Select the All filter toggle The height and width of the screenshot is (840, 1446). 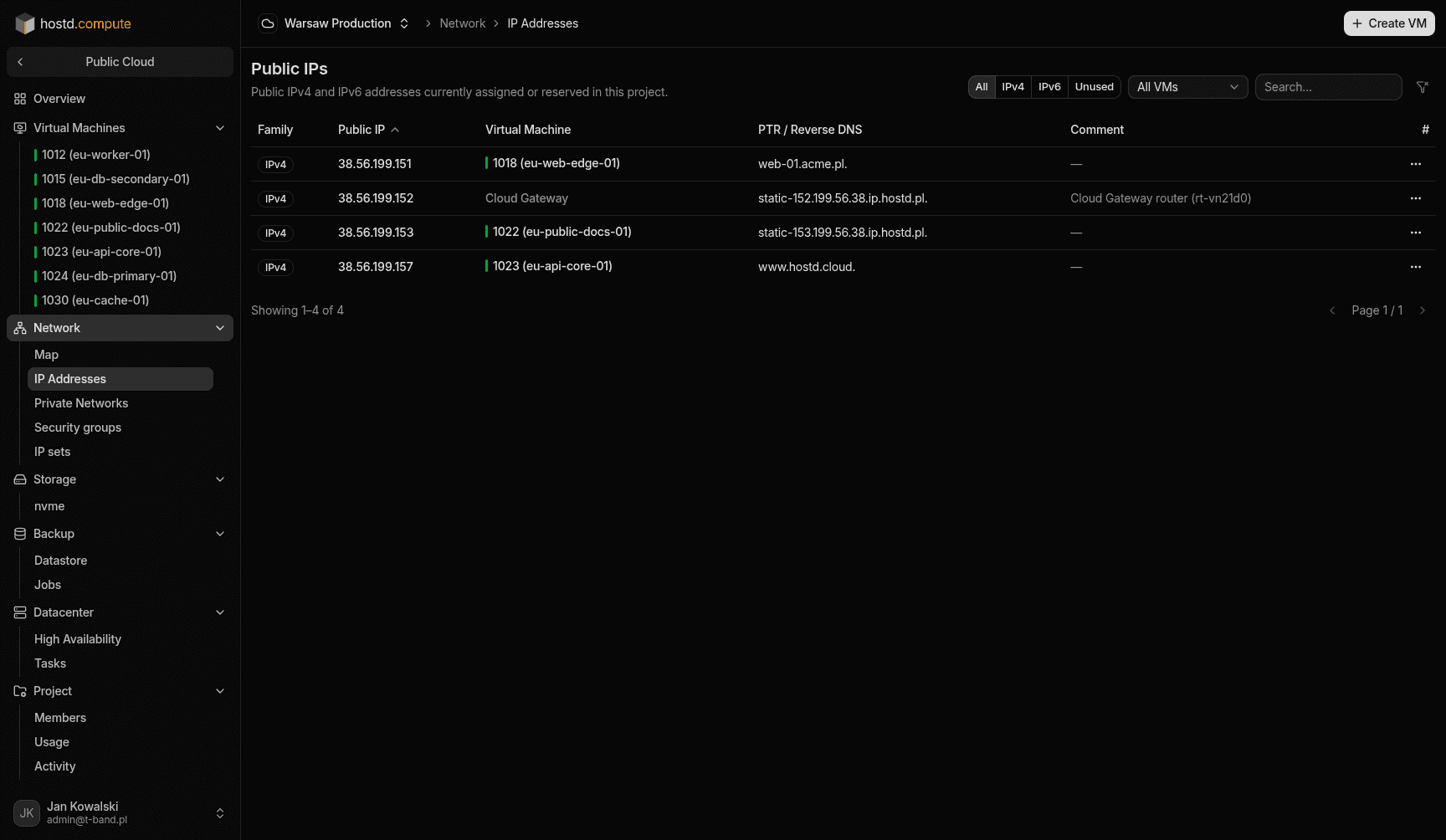[982, 87]
